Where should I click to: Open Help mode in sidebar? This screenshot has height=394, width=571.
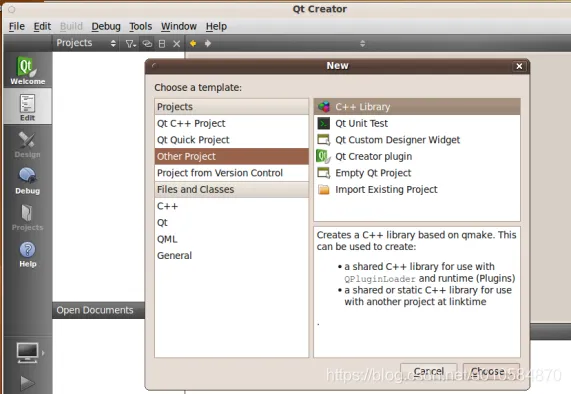pos(27,254)
